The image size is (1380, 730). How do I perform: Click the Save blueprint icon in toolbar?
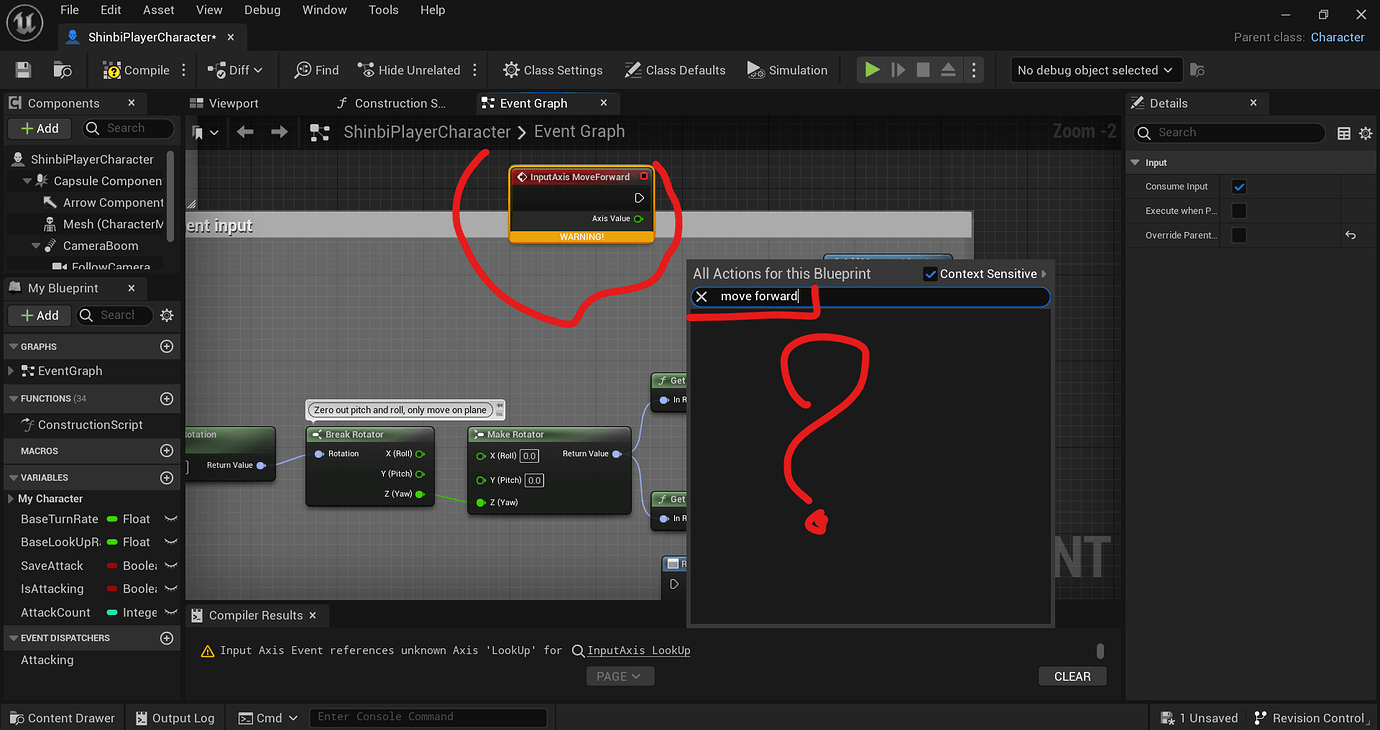point(23,70)
